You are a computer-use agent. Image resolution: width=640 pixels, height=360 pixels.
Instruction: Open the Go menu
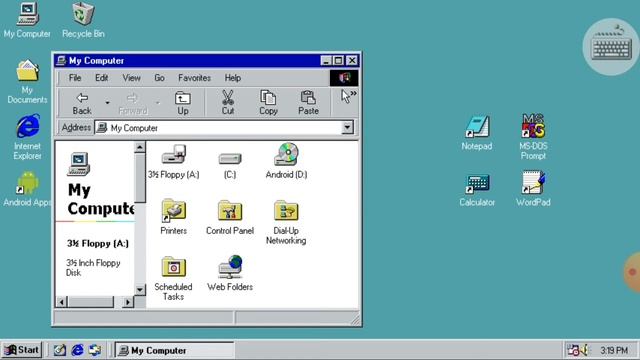(159, 78)
